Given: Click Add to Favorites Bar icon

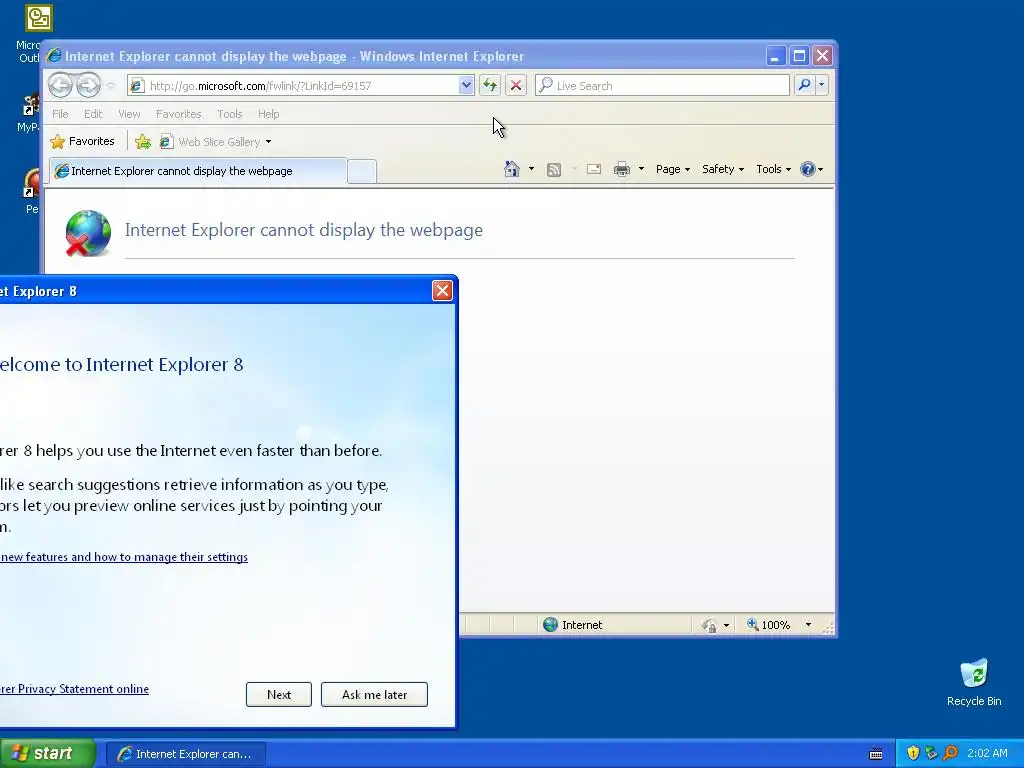Looking at the screenshot, I should click(143, 142).
